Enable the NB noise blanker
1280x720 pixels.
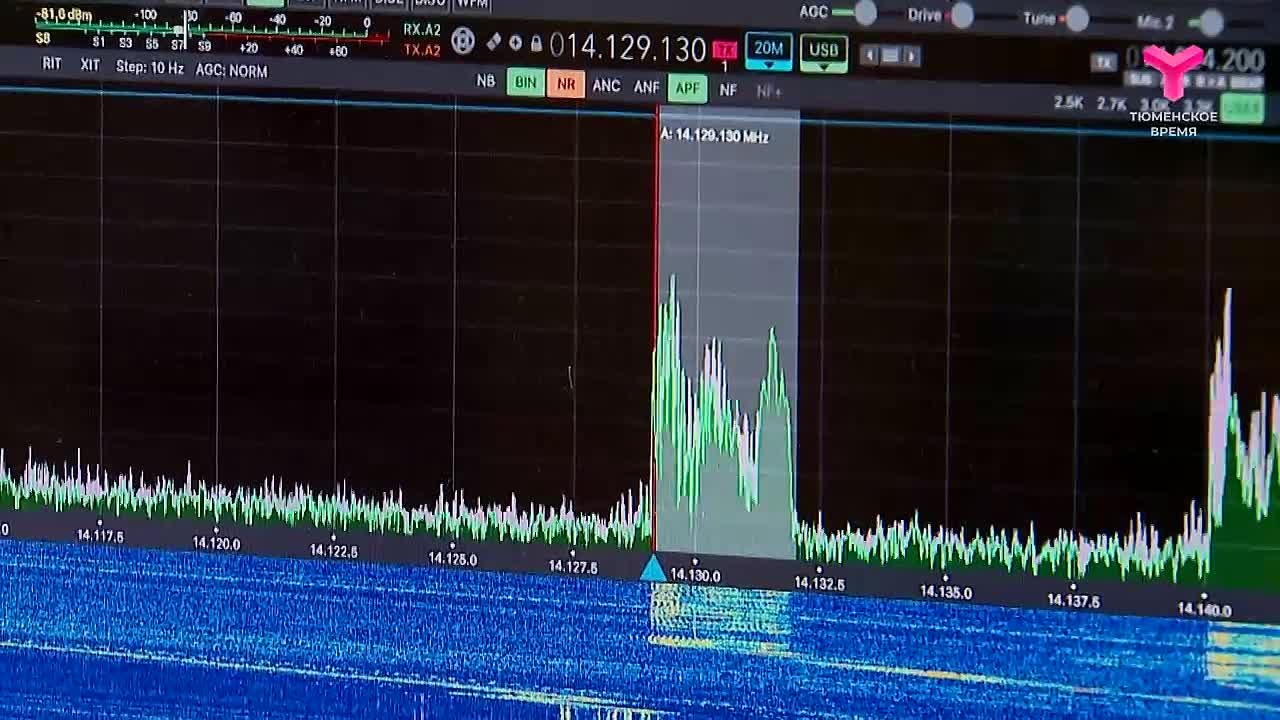click(486, 81)
